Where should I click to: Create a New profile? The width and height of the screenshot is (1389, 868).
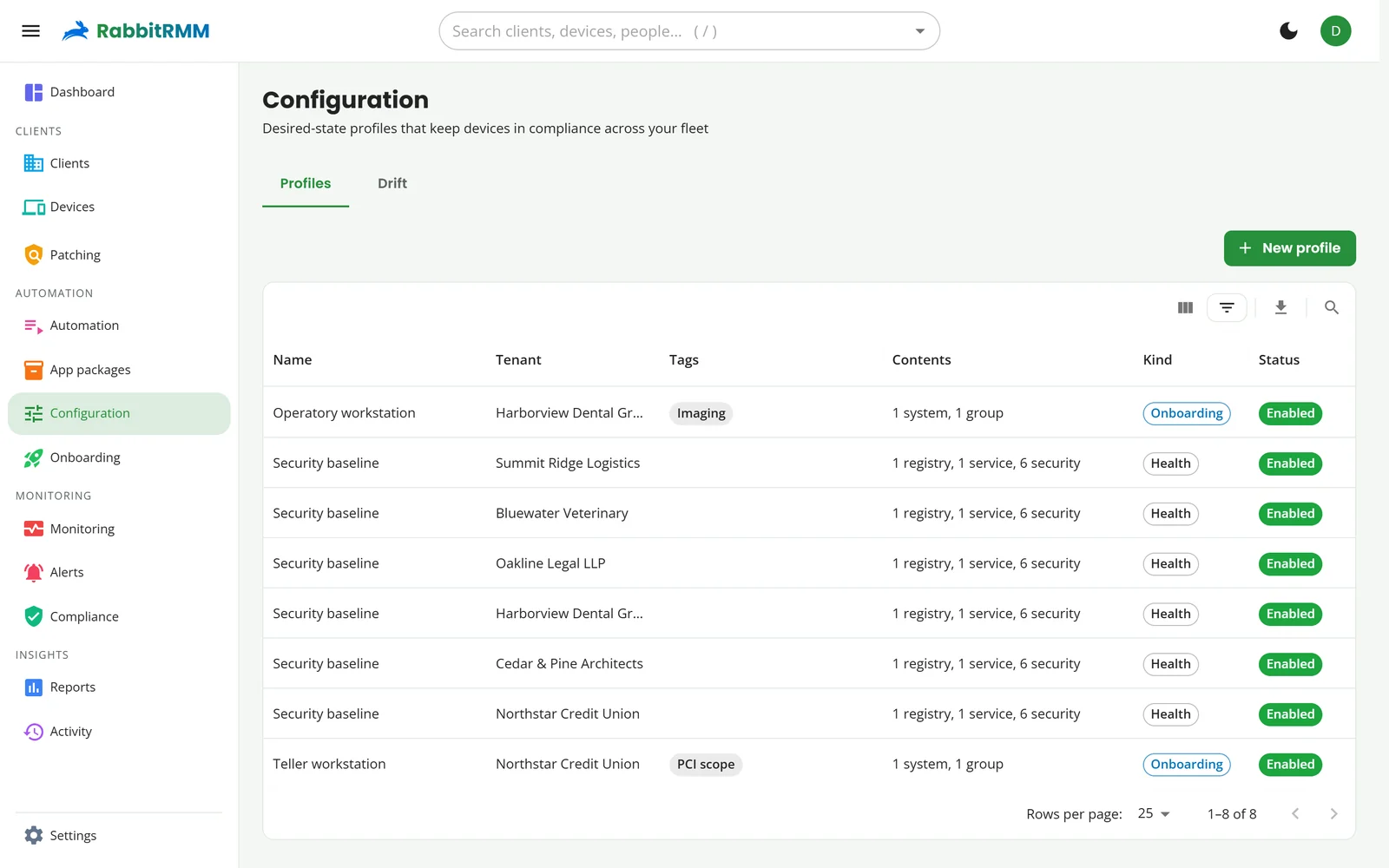tap(1289, 248)
